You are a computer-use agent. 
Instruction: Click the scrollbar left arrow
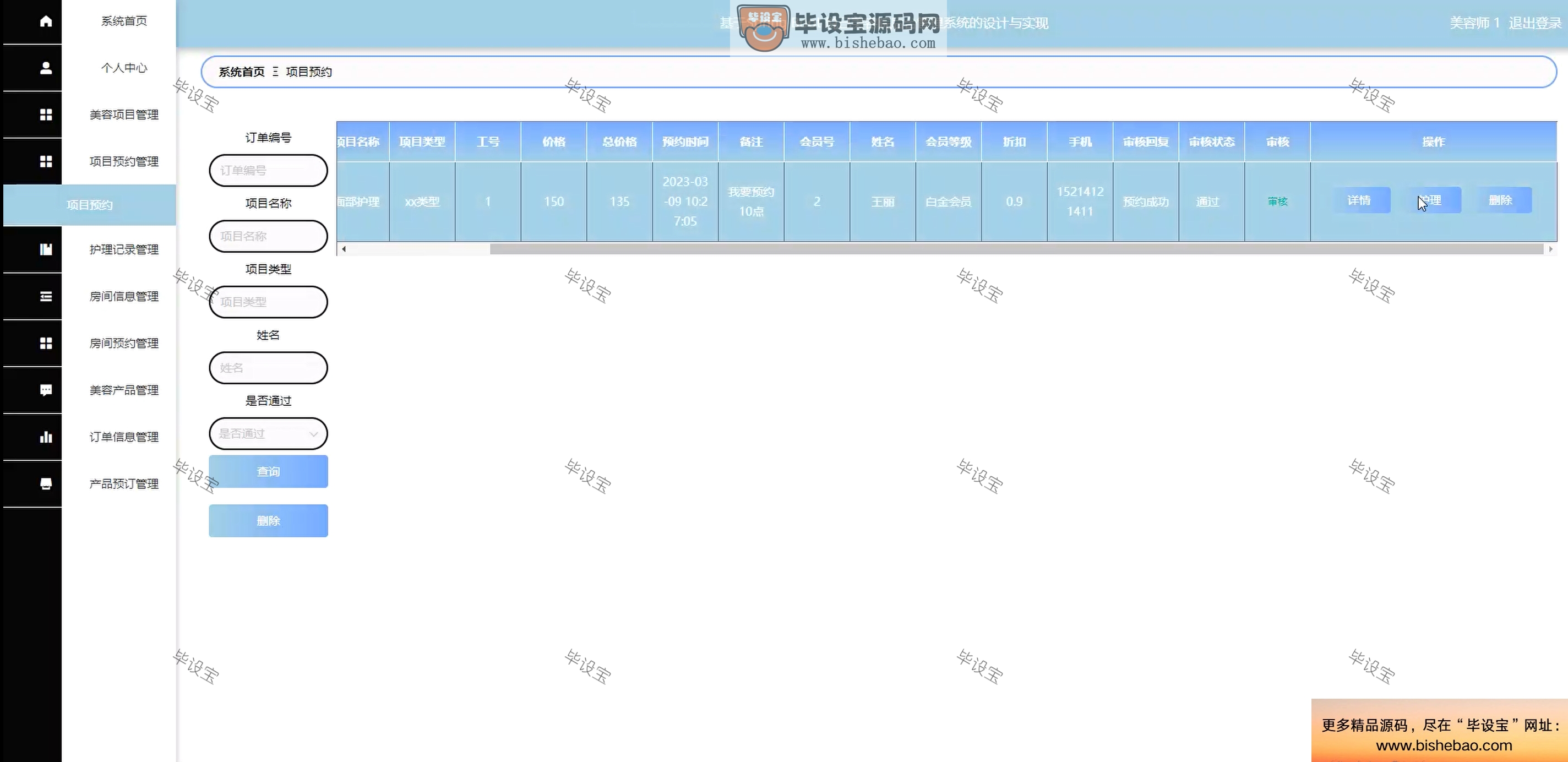tap(344, 249)
